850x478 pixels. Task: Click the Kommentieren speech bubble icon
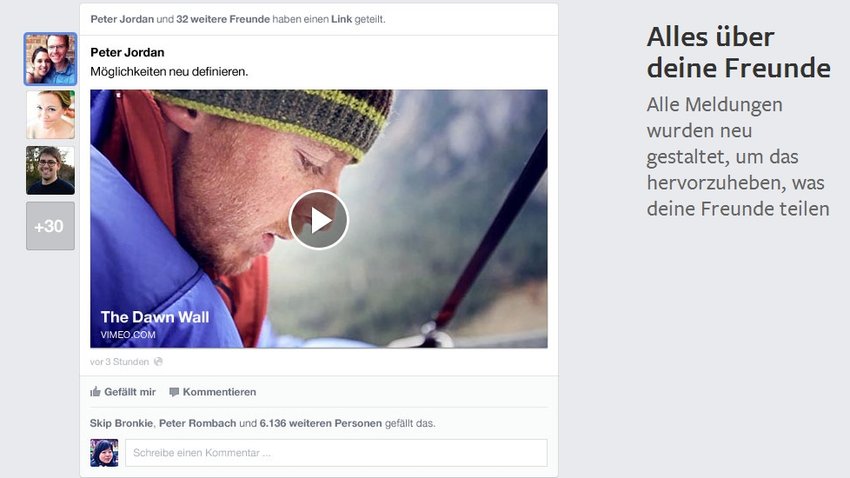[x=174, y=392]
